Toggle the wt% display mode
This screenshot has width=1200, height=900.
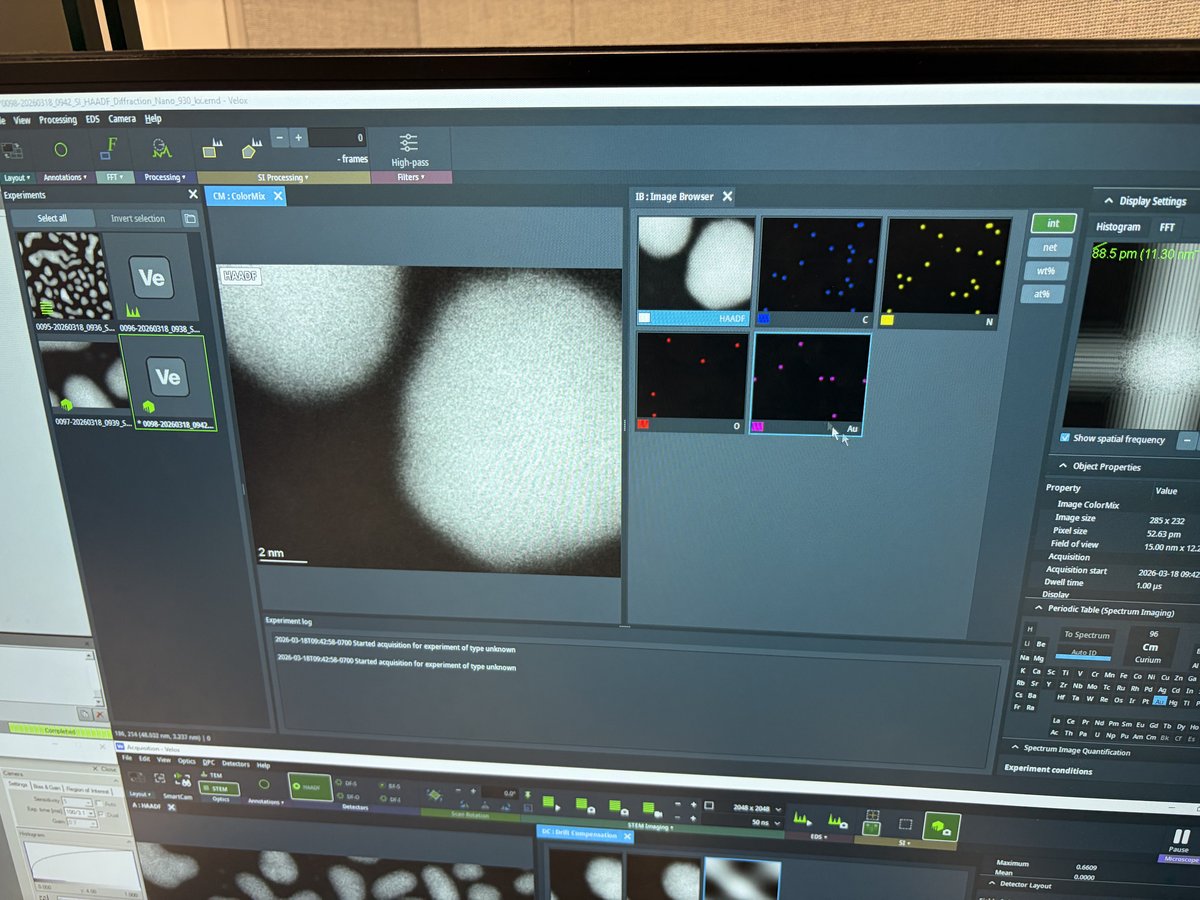[1047, 271]
